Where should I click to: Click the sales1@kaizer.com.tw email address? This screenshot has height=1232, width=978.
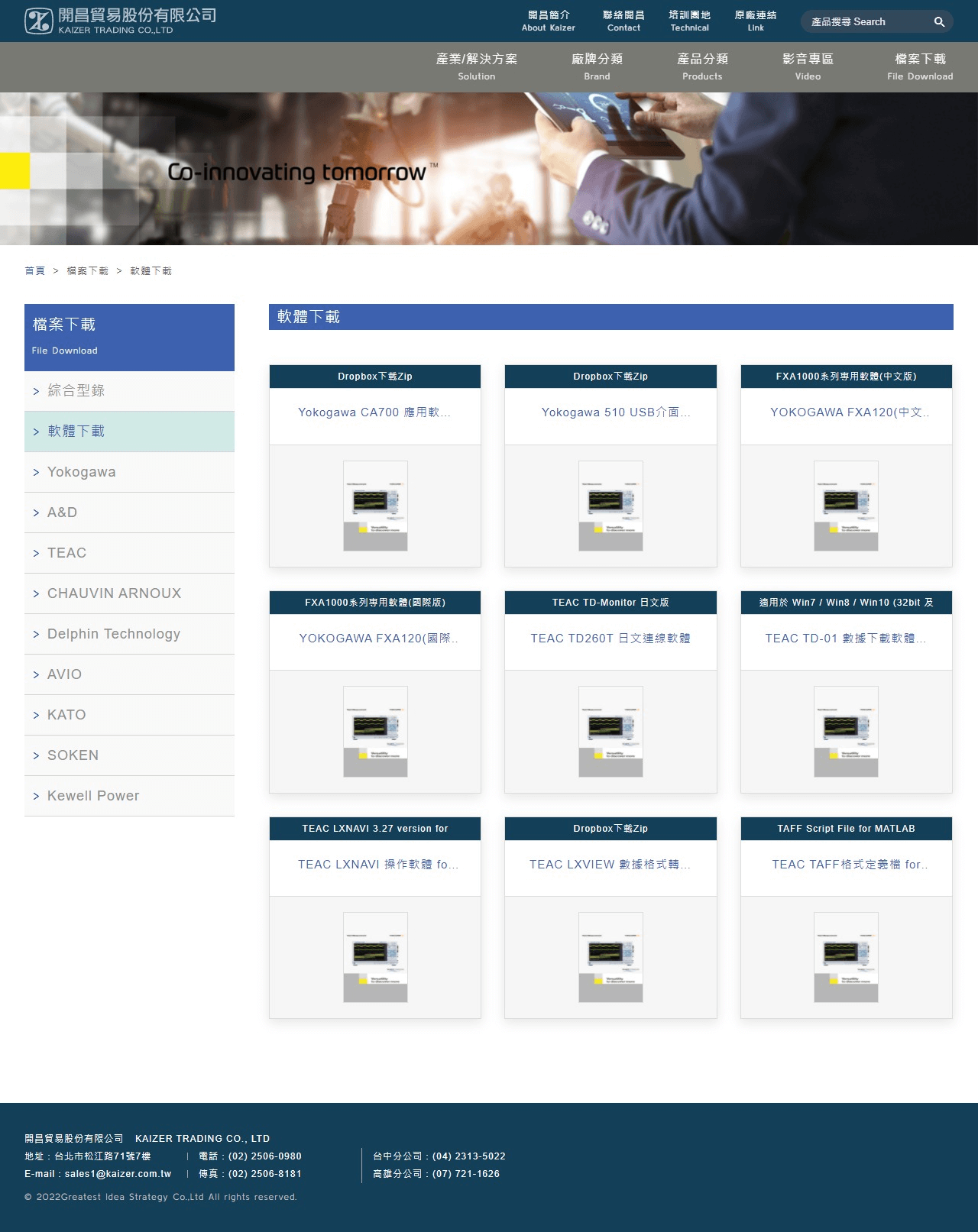point(118,1174)
